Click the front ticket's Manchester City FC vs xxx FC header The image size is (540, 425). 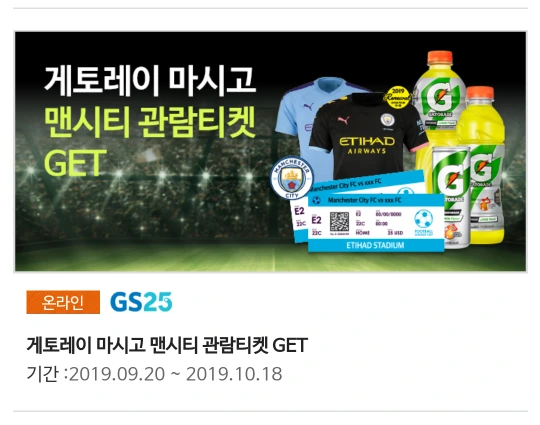(364, 200)
